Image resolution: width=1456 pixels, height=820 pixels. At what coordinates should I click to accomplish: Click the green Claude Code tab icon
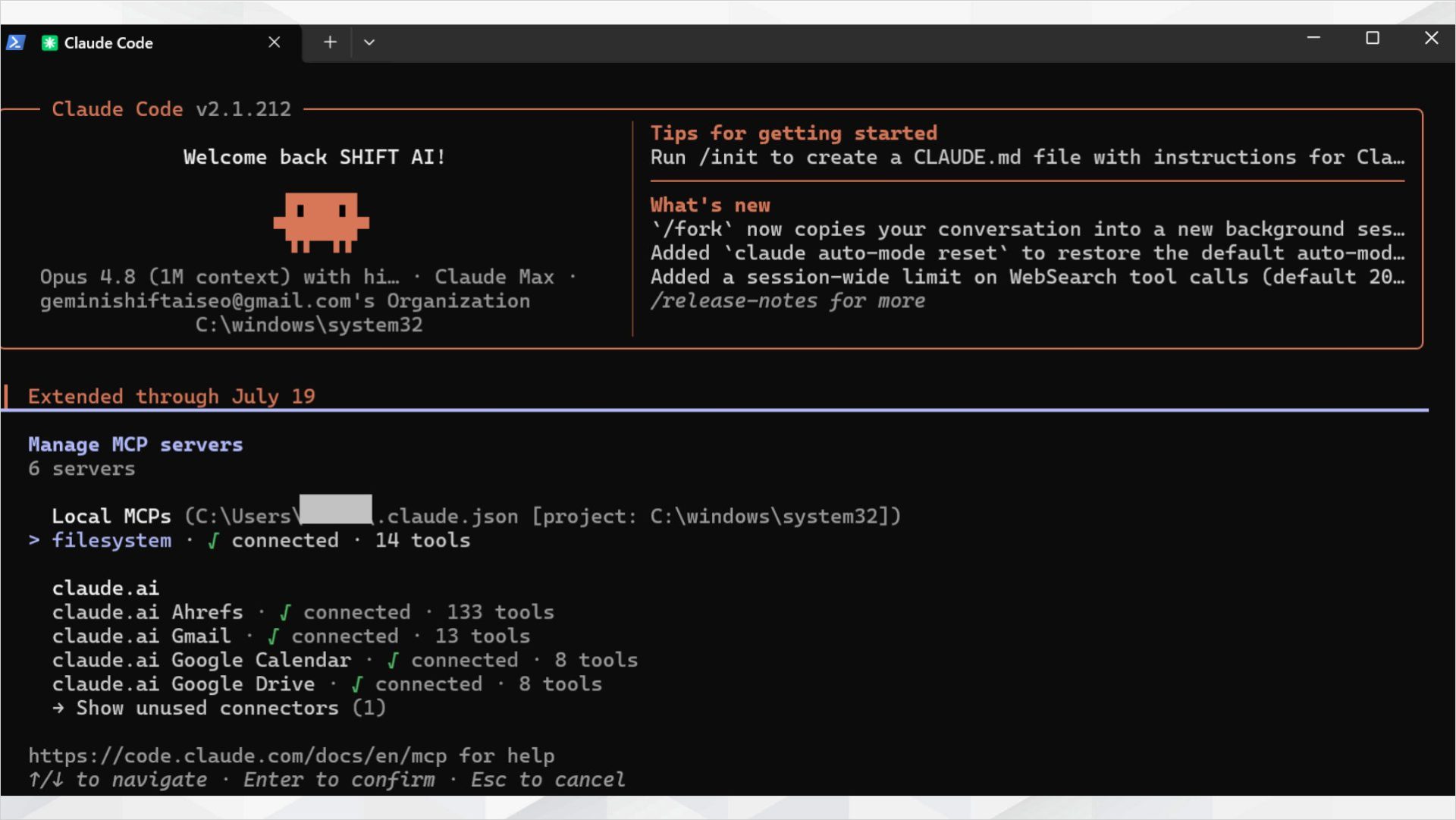49,43
